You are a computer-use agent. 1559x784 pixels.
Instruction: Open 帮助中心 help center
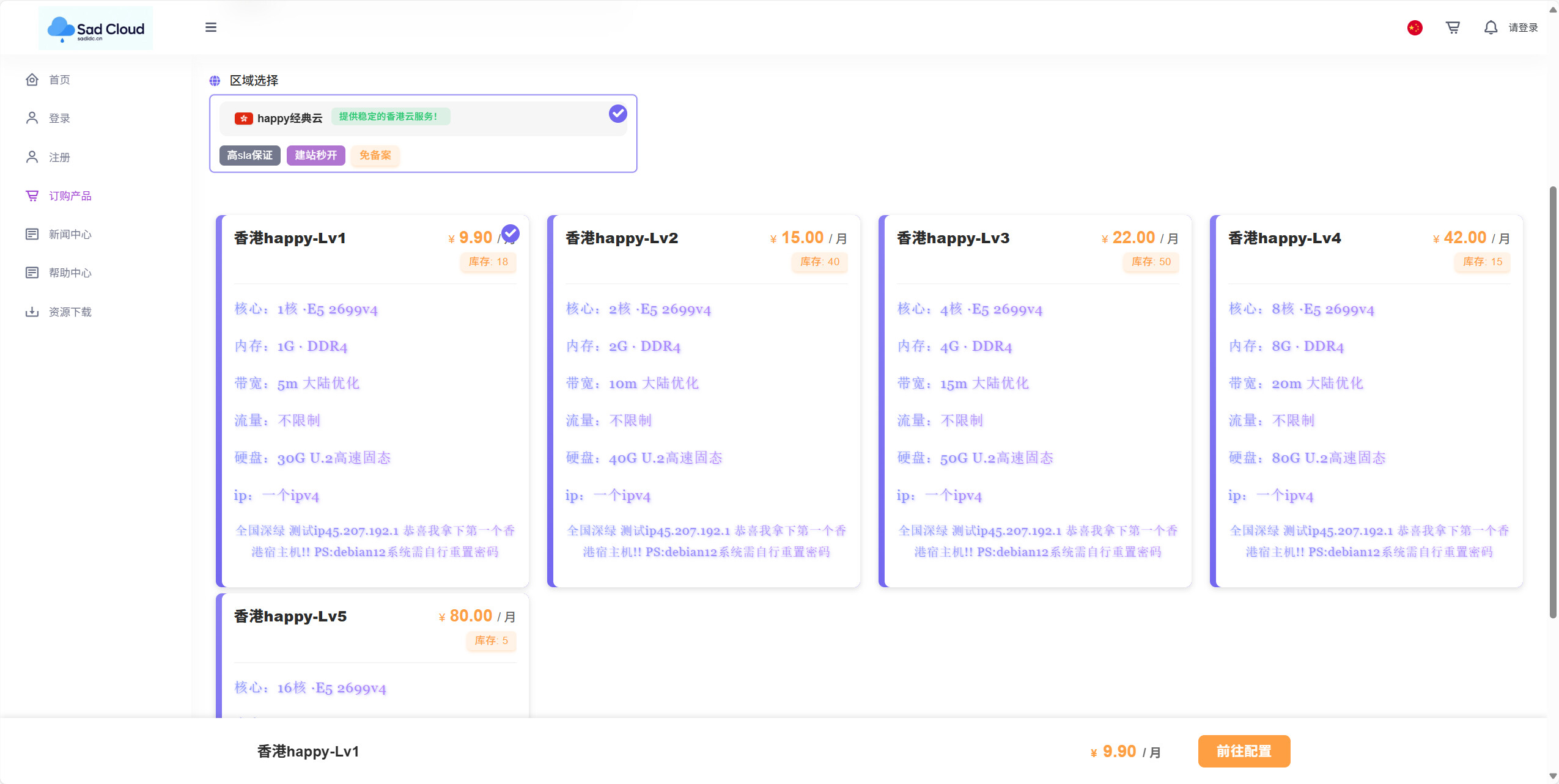(x=70, y=273)
